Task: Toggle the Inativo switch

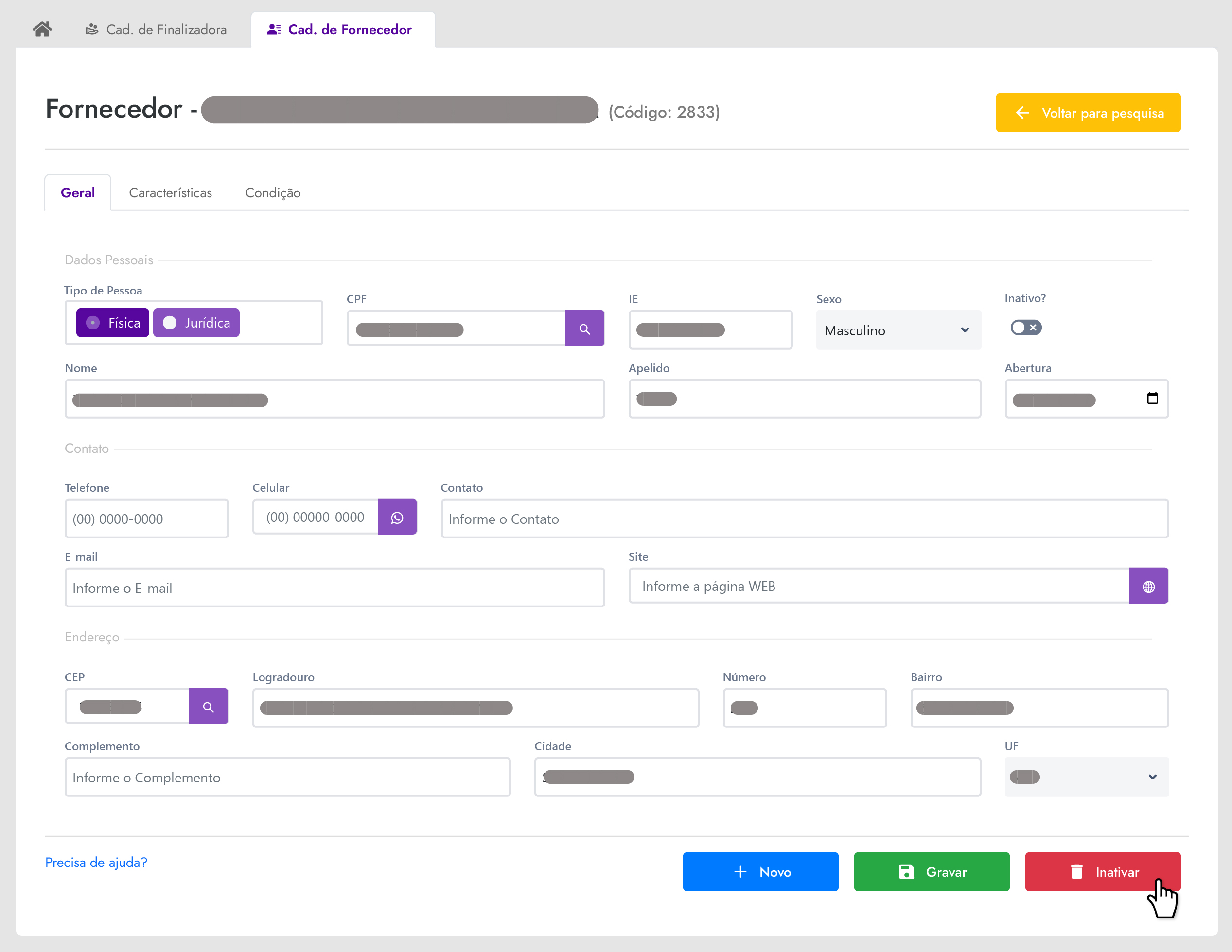Action: pyautogui.click(x=1025, y=328)
